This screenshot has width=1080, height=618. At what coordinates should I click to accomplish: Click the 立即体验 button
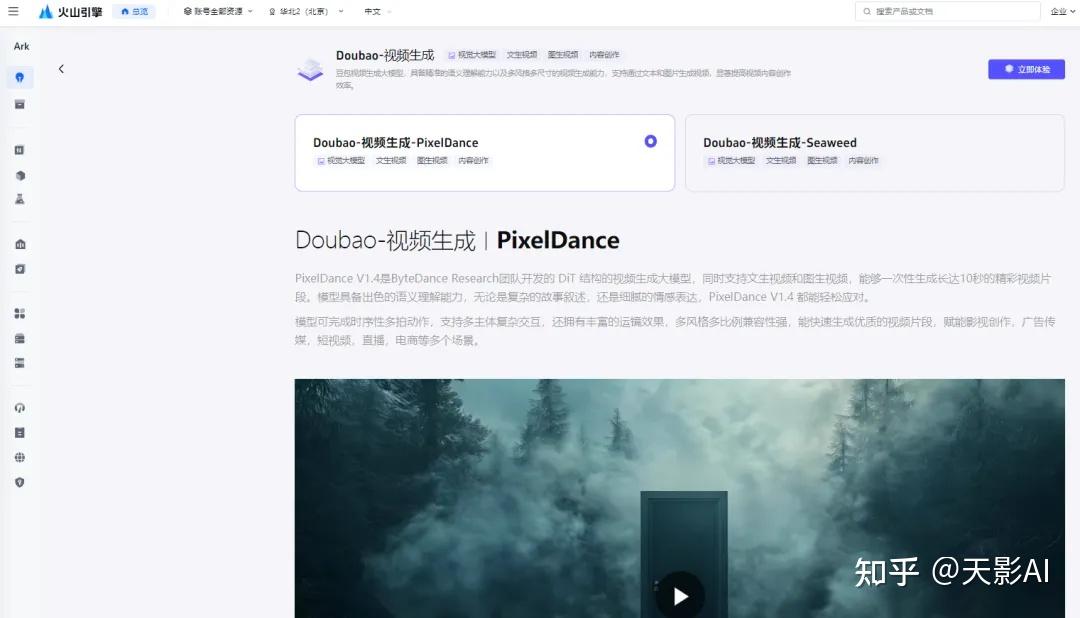[1025, 68]
